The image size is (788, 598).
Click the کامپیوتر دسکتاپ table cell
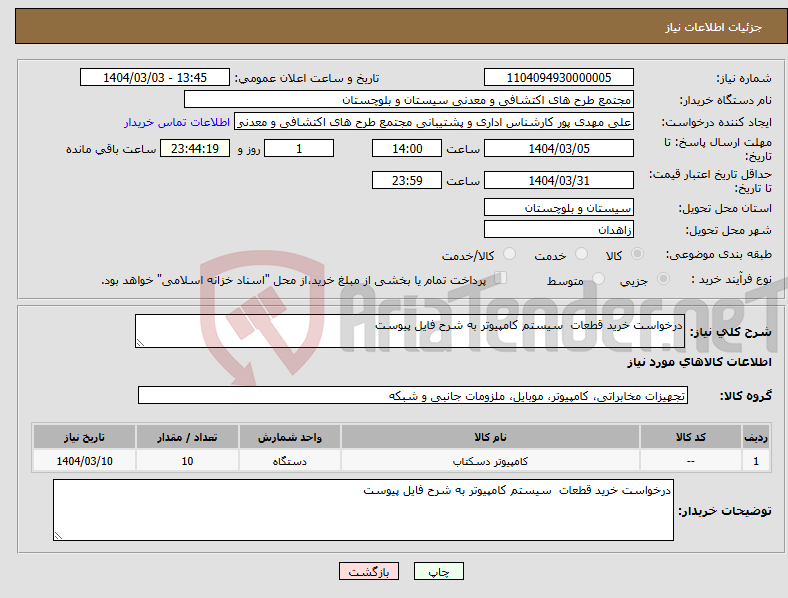490,461
